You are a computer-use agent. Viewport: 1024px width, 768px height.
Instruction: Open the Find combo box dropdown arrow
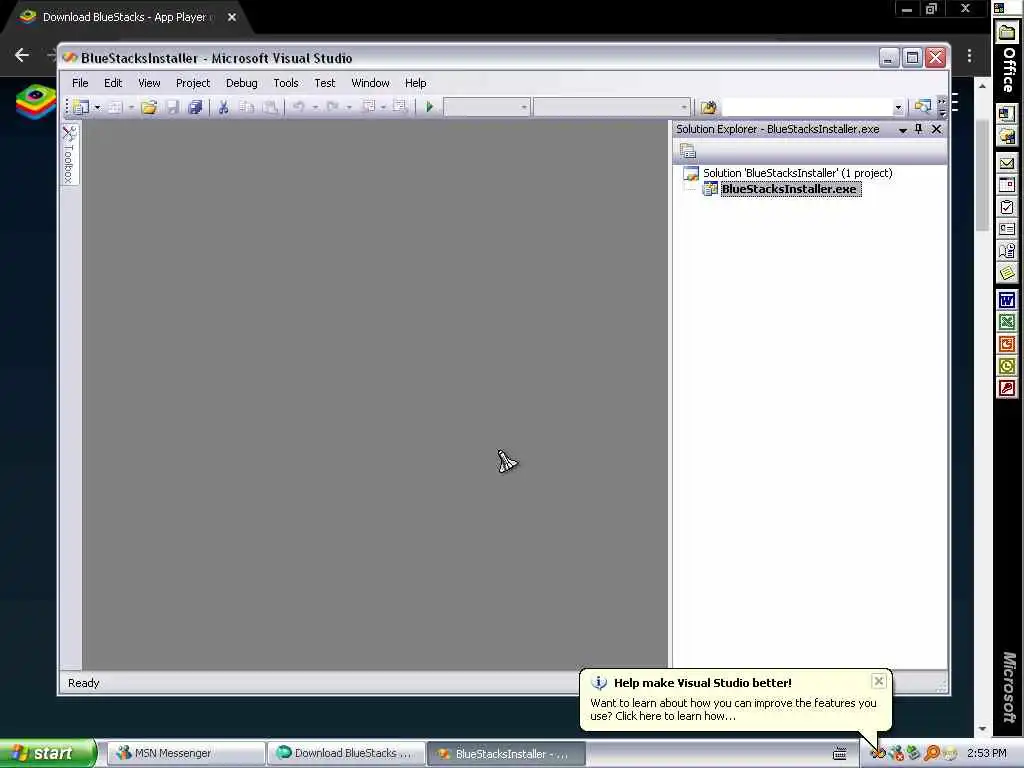(x=898, y=107)
